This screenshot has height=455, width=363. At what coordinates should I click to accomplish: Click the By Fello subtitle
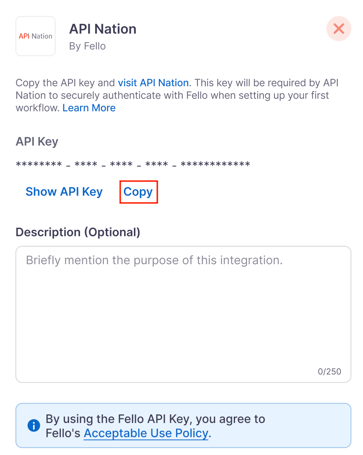[x=87, y=46]
